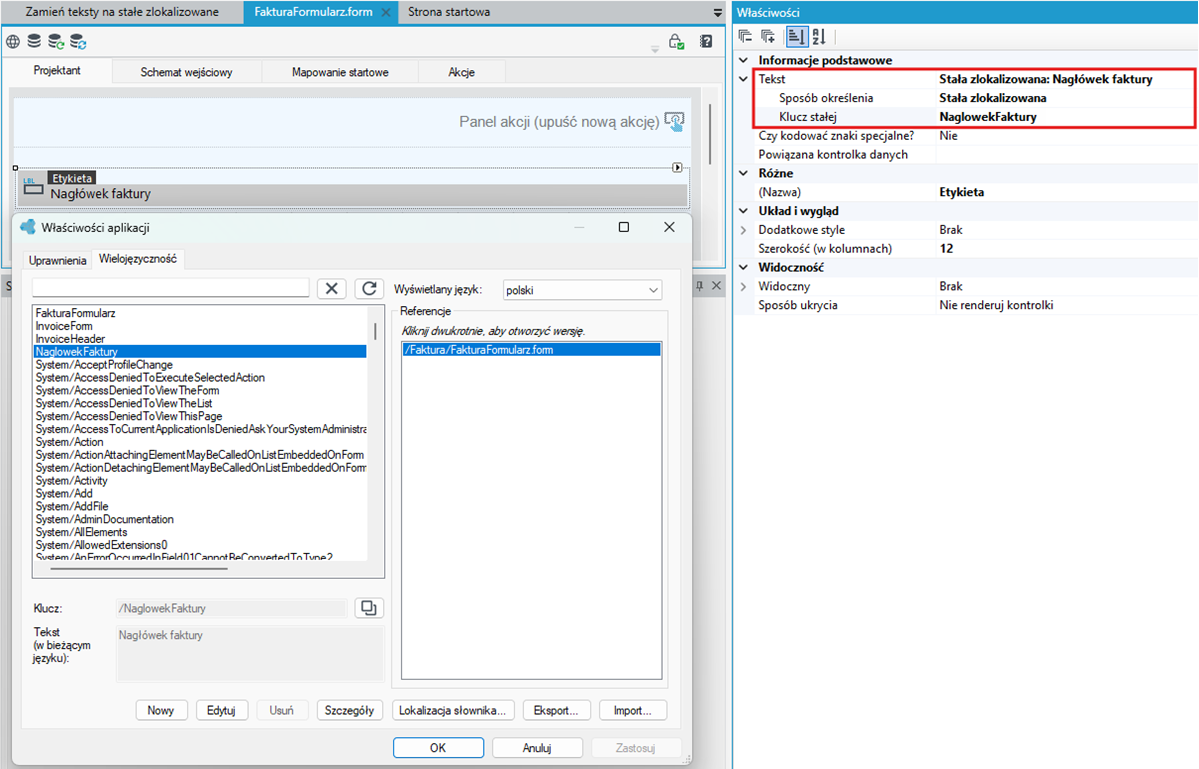Open the help question mark icon

click(x=706, y=41)
